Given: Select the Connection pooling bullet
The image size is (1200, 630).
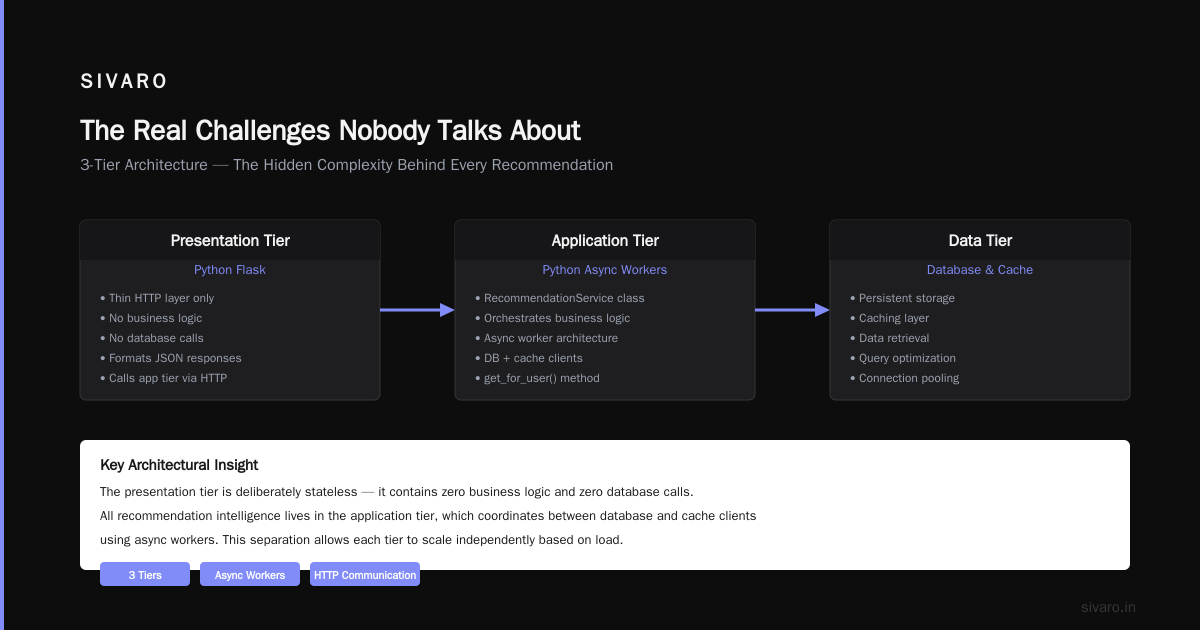Looking at the screenshot, I should tap(904, 378).
